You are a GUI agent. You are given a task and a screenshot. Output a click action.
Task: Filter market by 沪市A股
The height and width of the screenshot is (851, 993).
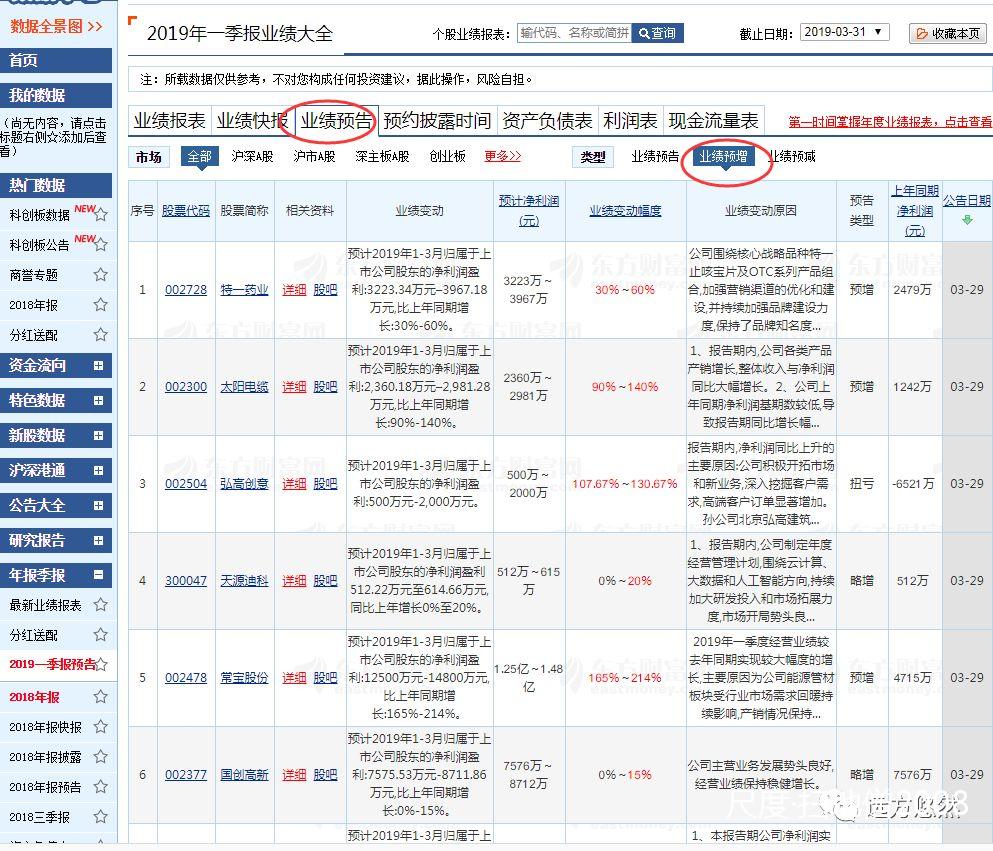[x=314, y=156]
